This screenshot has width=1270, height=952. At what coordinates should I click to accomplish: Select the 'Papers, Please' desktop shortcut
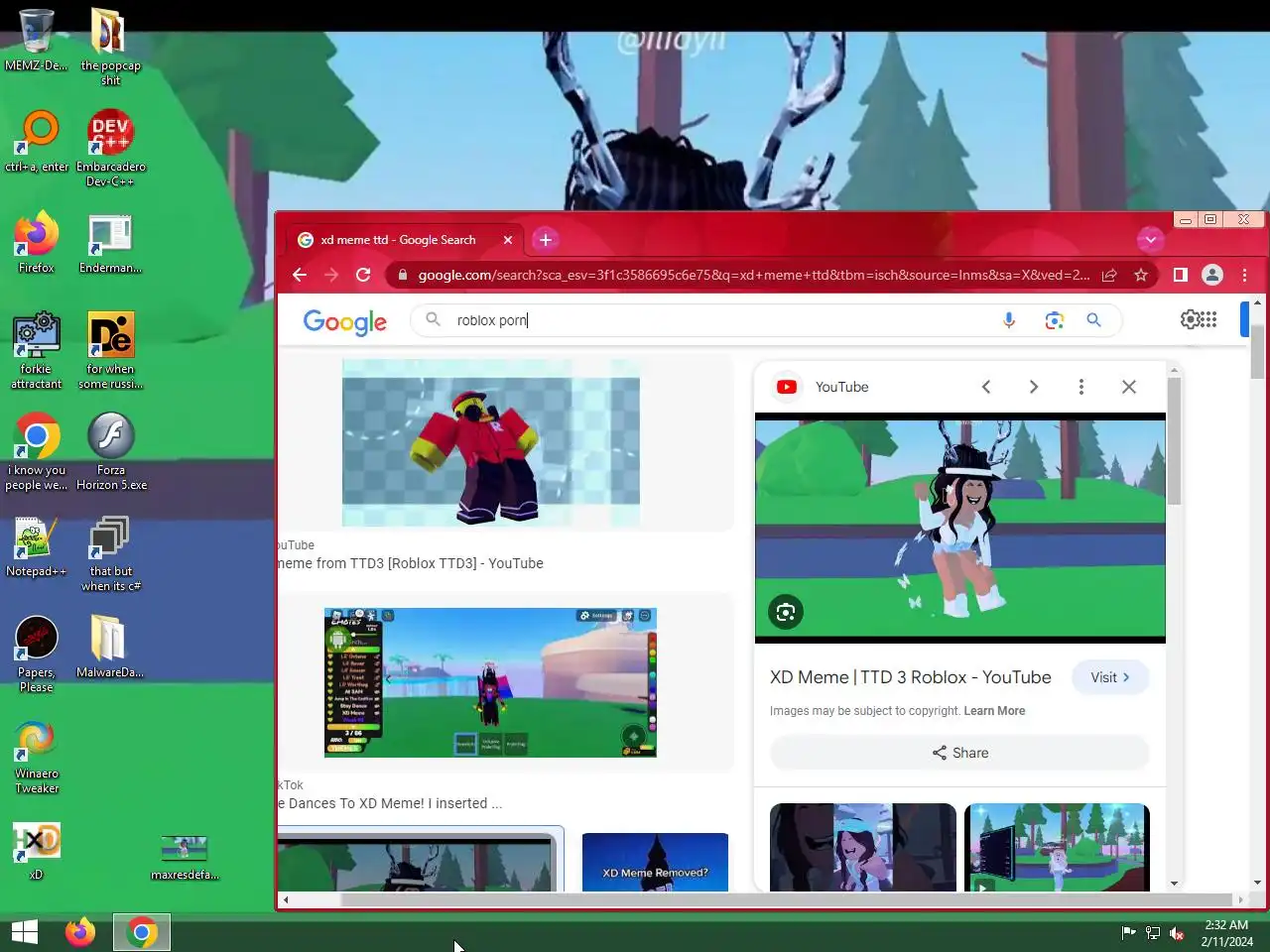tap(36, 654)
